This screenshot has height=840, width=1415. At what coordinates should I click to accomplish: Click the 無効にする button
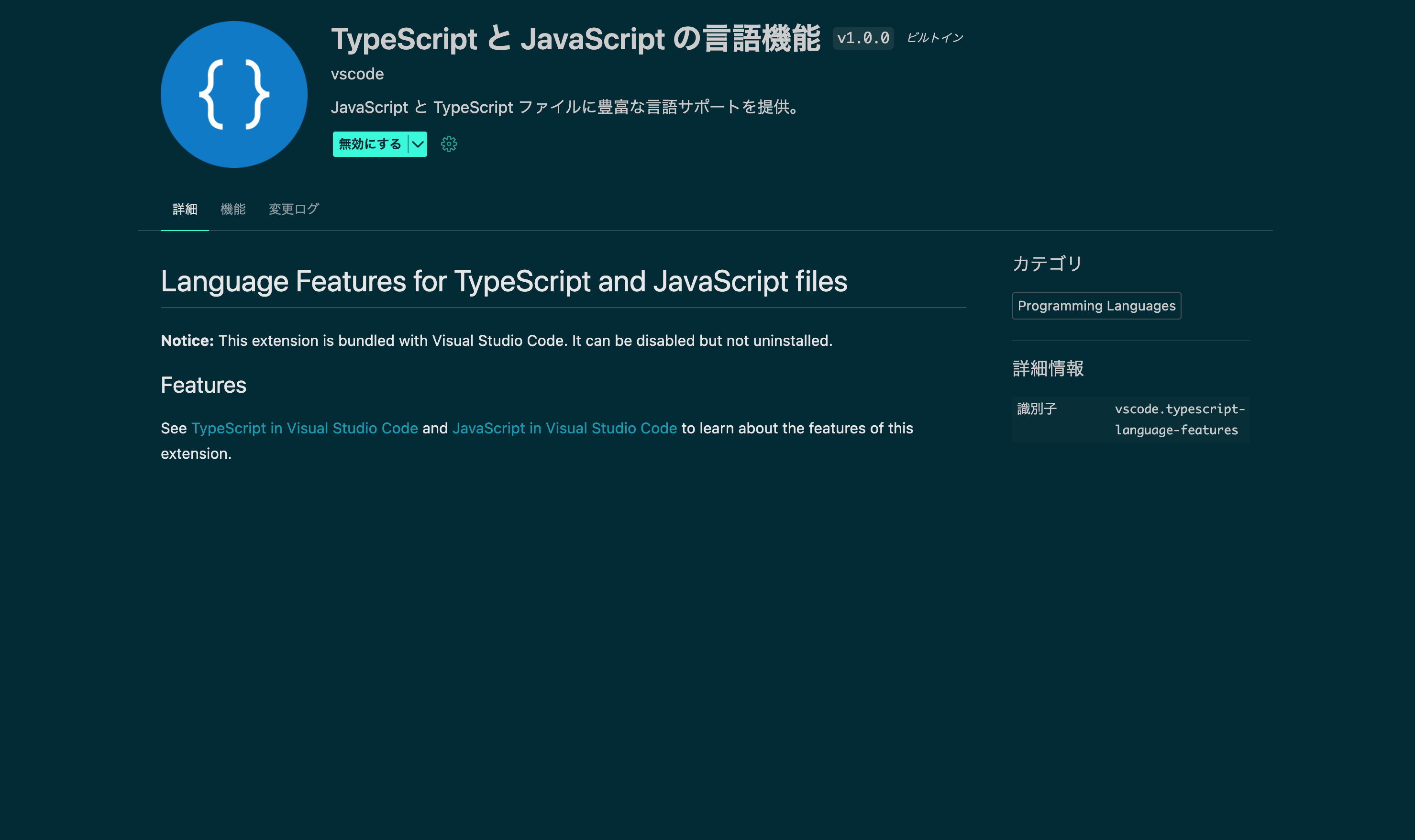click(x=369, y=144)
